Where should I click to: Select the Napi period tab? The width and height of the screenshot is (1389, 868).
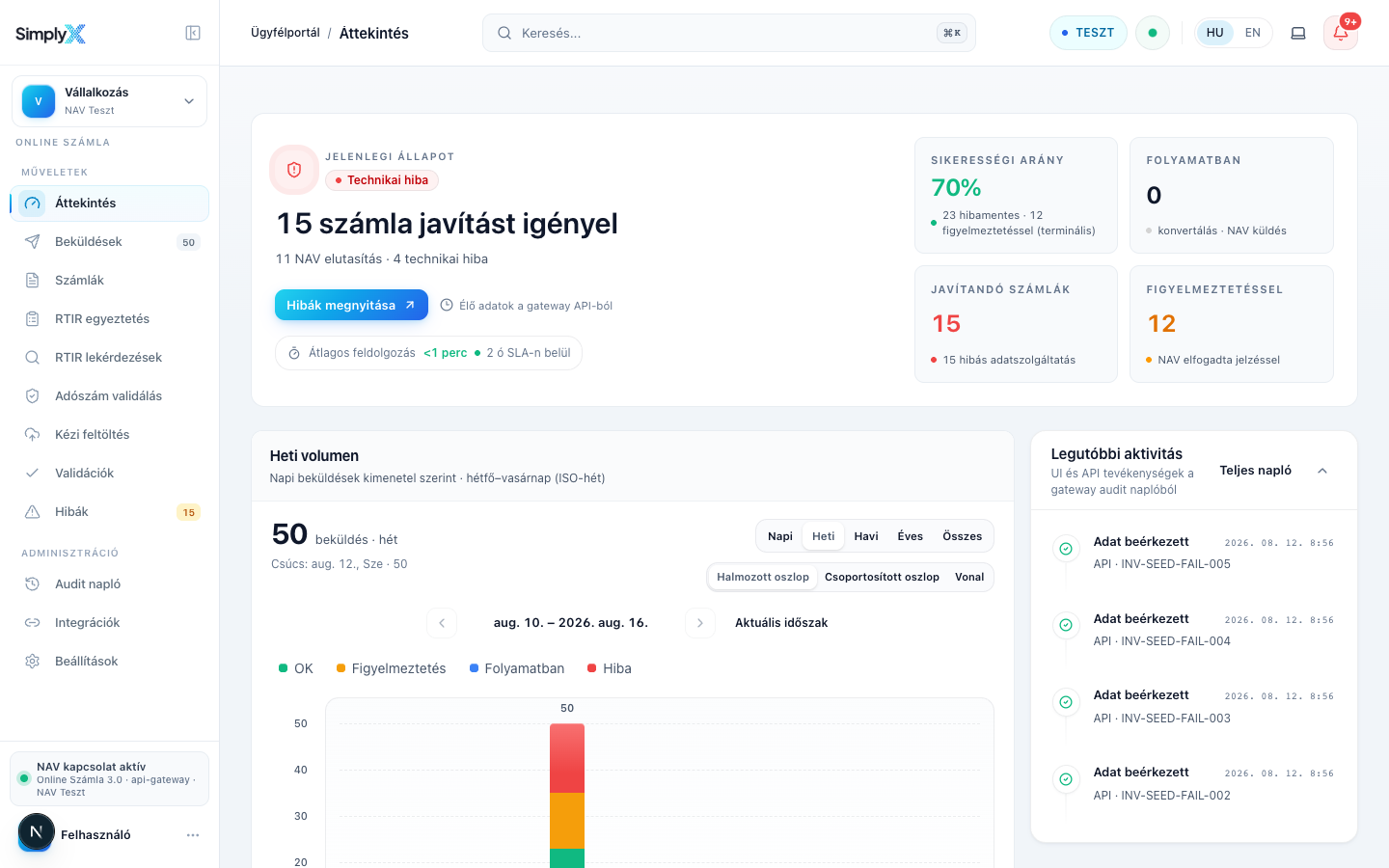point(780,536)
